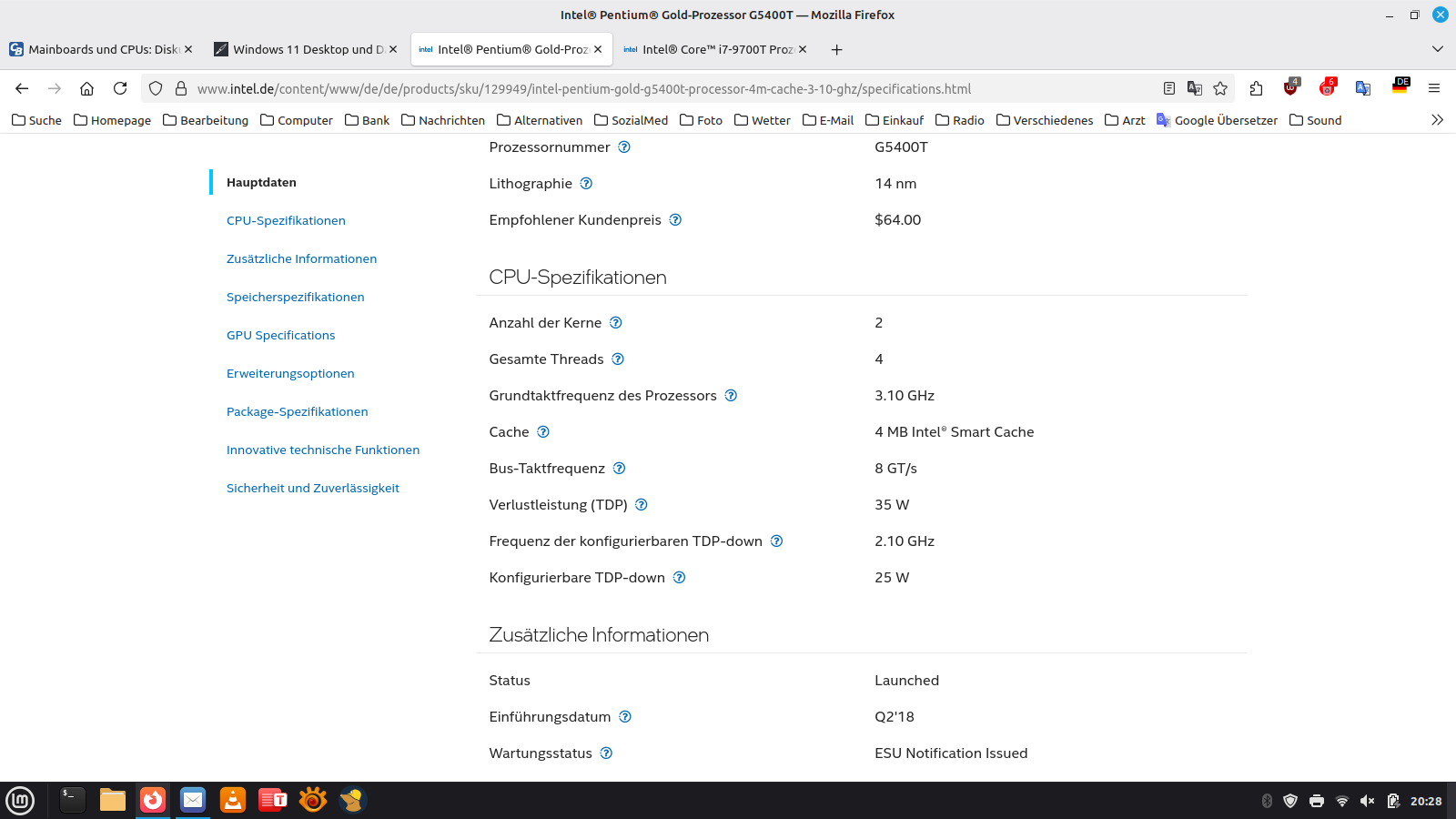Close the Intel Pentium Gold tab

(598, 49)
